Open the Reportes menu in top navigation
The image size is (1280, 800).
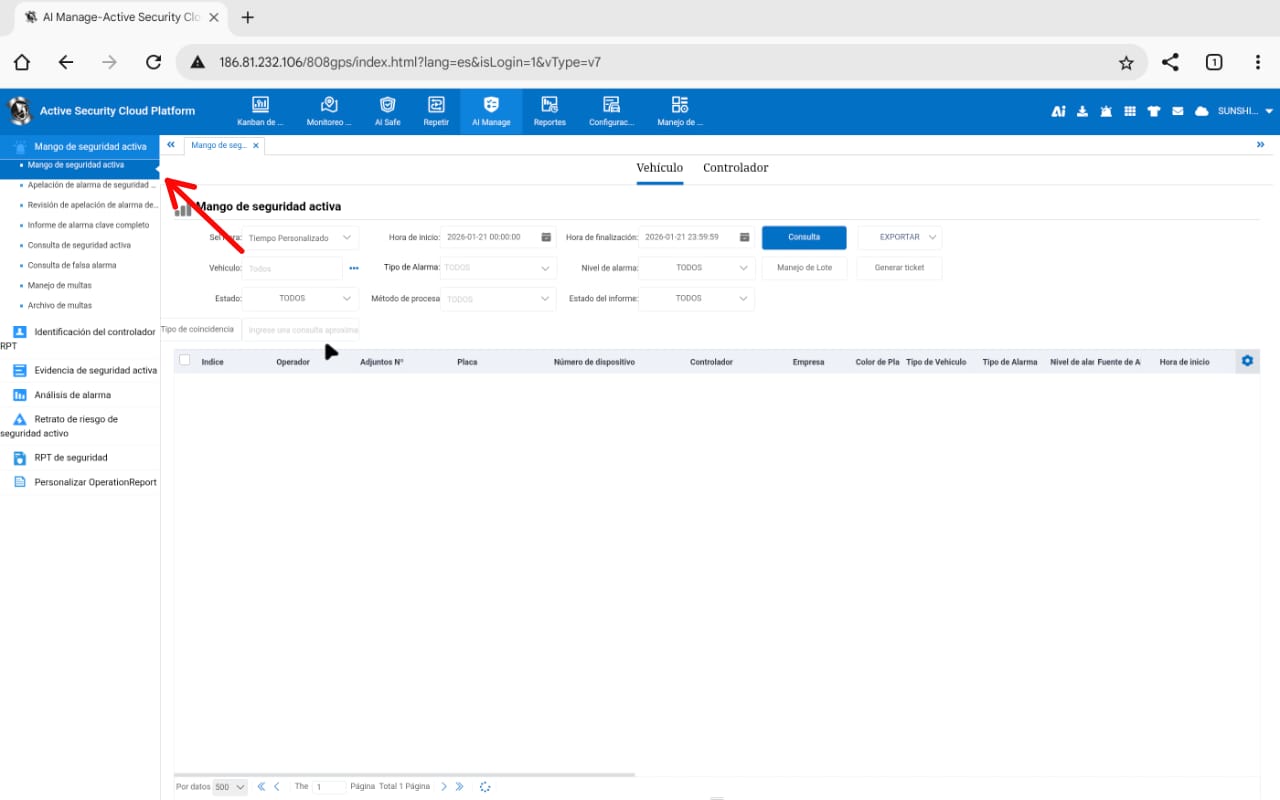click(549, 110)
